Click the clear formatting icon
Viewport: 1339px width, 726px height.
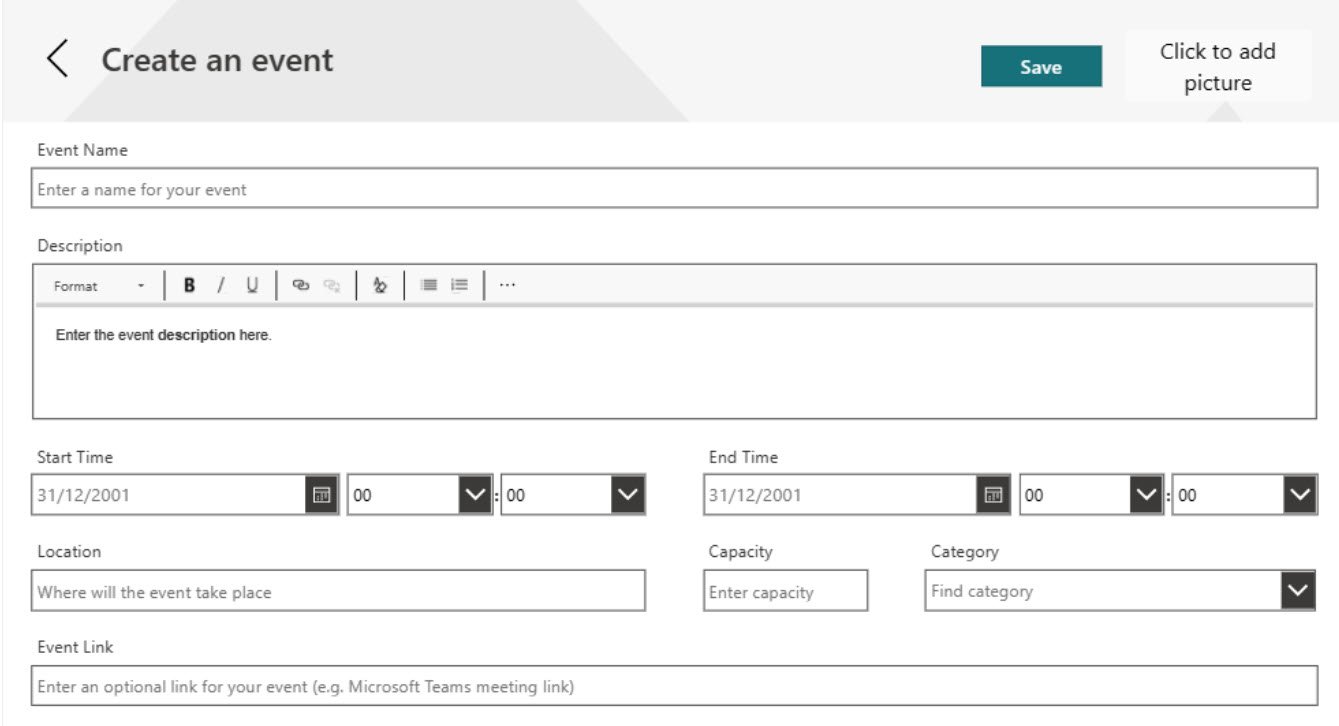379,286
